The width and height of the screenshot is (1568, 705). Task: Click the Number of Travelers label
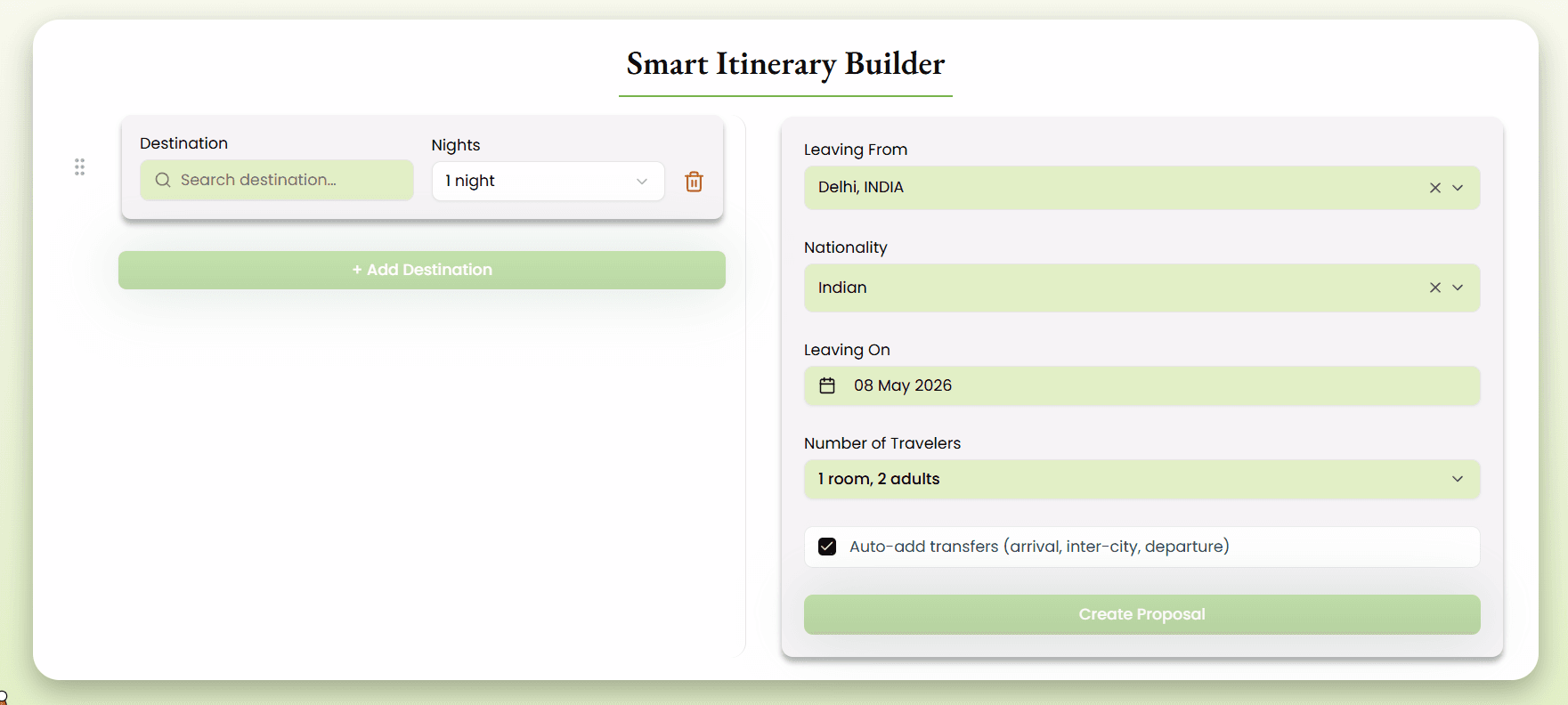[882, 443]
